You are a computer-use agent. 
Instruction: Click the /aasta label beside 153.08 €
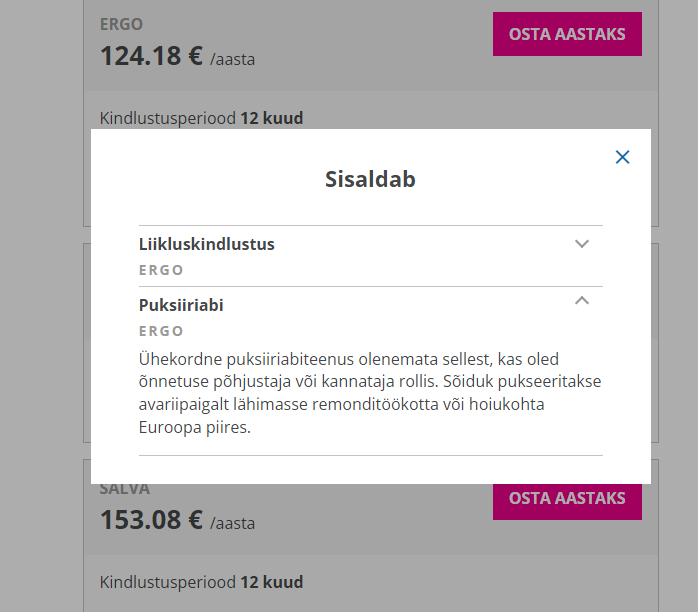coord(232,523)
